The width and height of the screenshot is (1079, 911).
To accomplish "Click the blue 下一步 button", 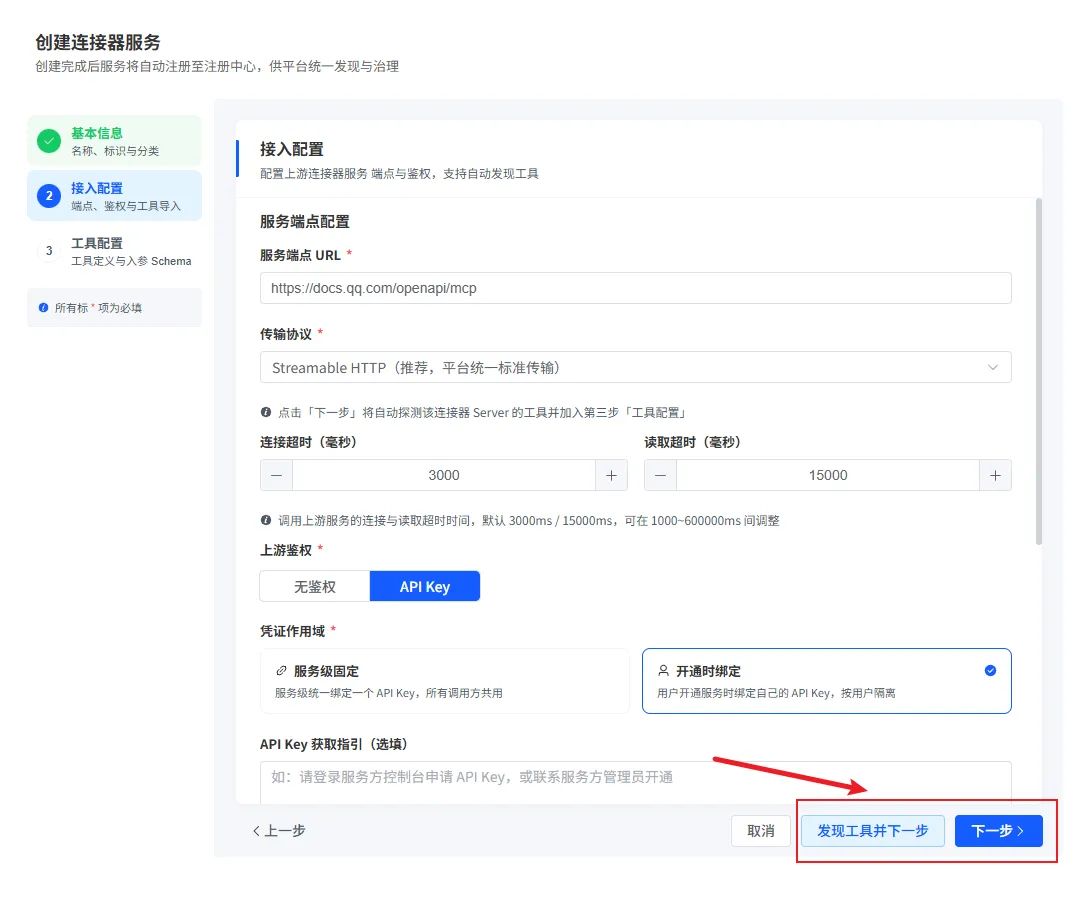I will tap(998, 830).
